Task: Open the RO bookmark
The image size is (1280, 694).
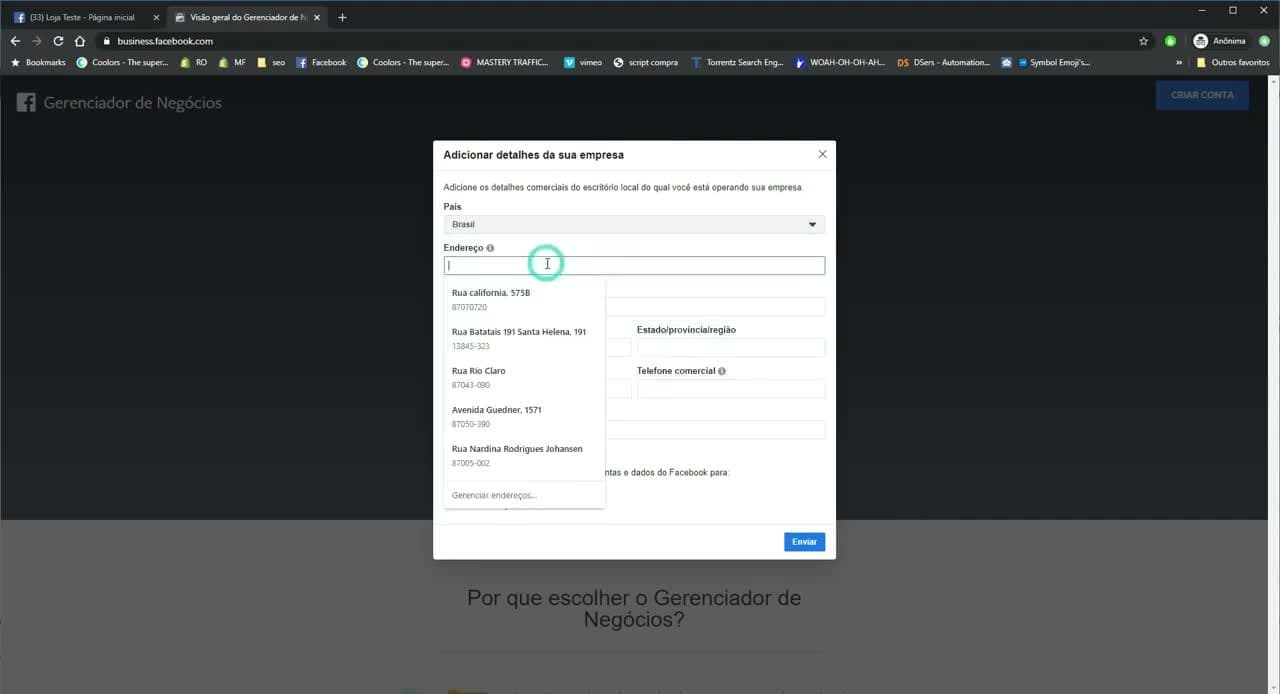Action: (x=194, y=62)
